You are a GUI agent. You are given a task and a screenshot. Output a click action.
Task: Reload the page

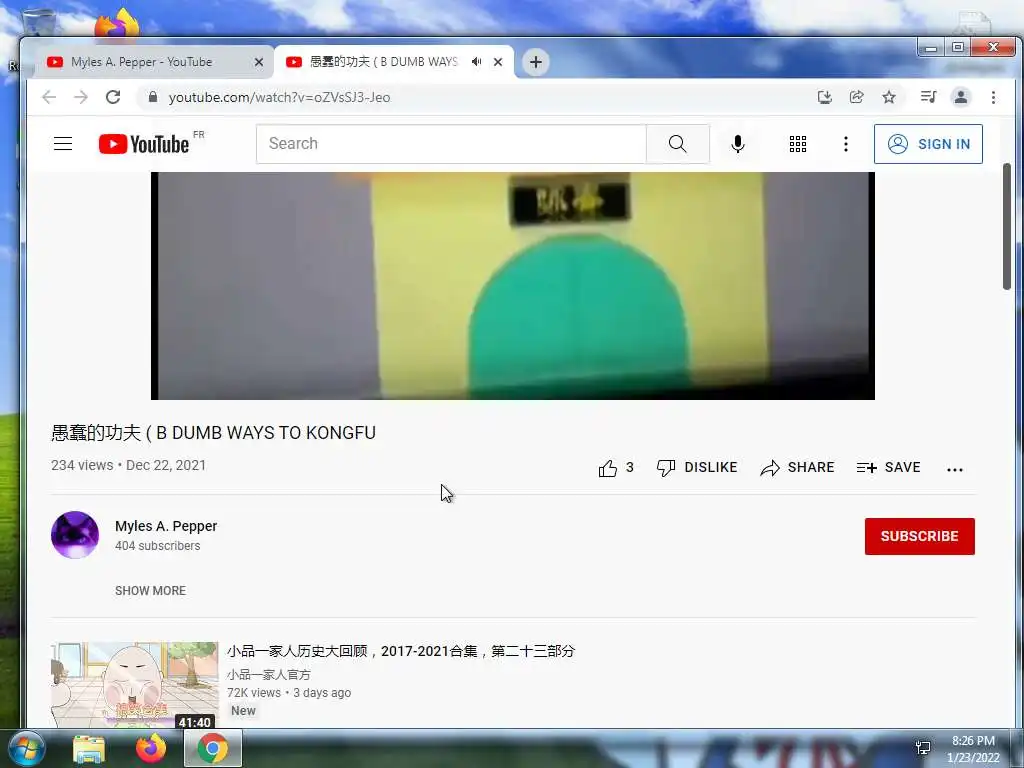(x=113, y=97)
